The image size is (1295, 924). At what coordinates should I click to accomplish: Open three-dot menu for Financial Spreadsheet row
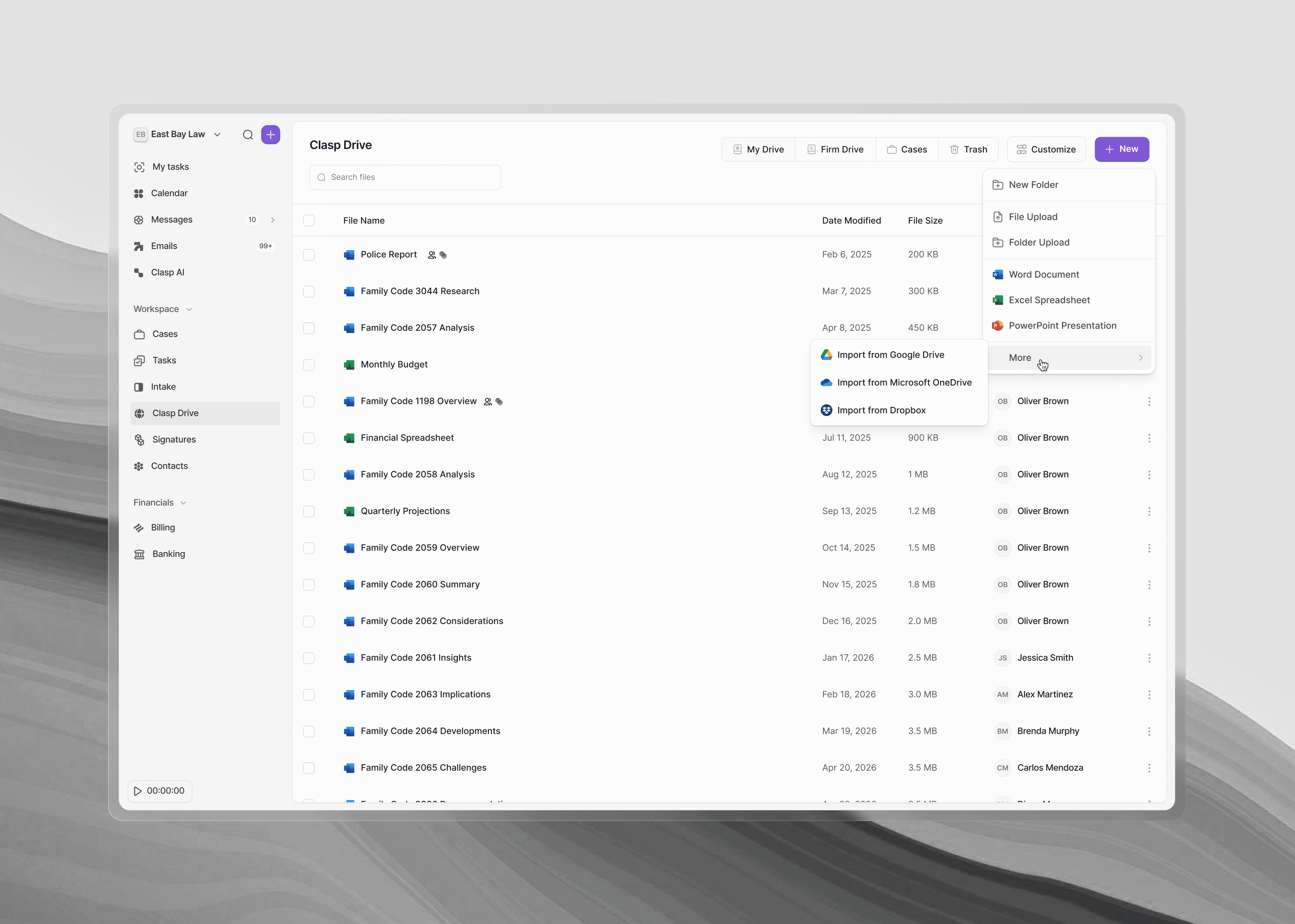click(1149, 438)
